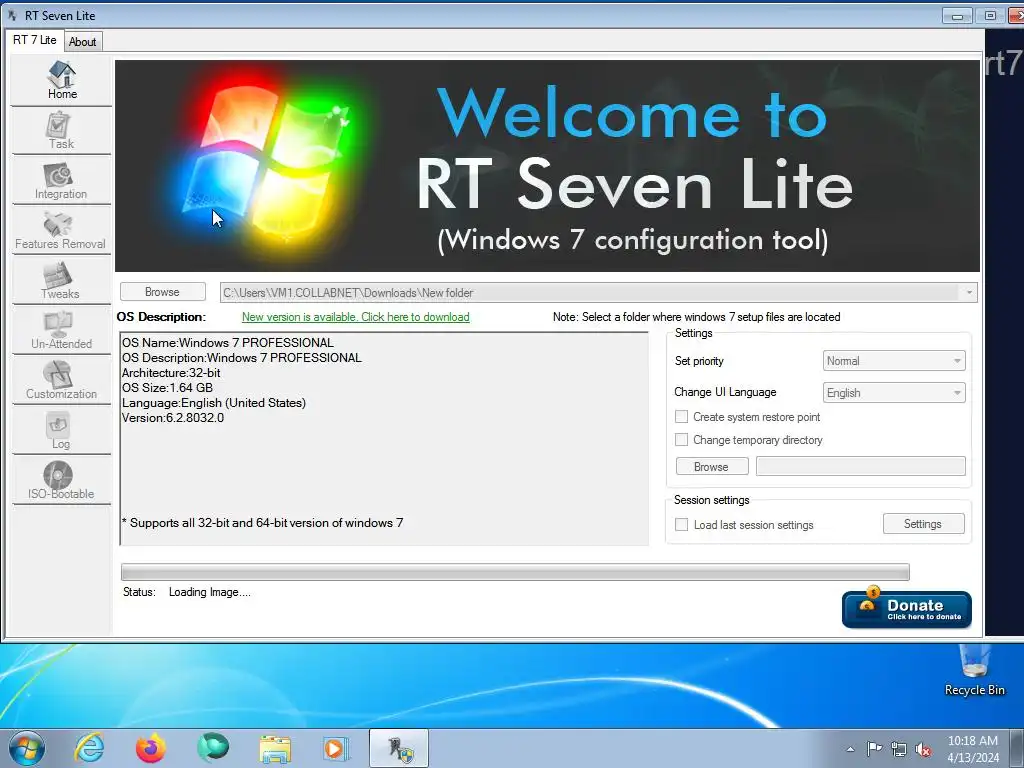Image resolution: width=1024 pixels, height=768 pixels.
Task: Click the New version is available link
Action: (355, 317)
